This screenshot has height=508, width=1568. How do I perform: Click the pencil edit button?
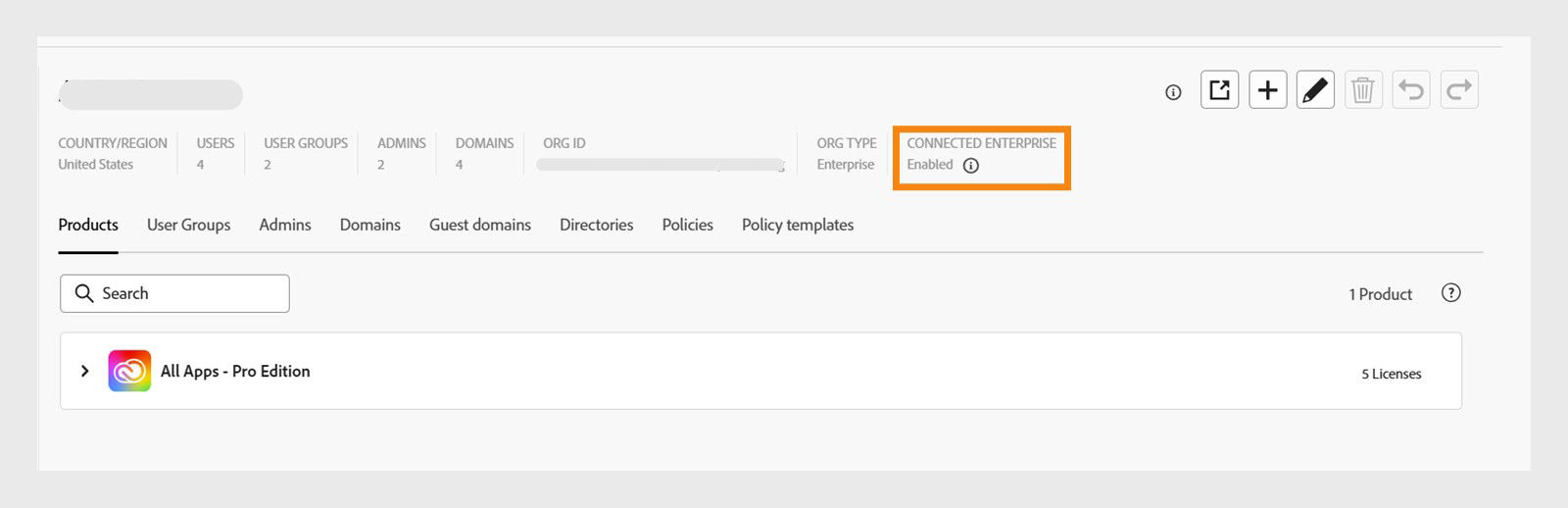1315,90
